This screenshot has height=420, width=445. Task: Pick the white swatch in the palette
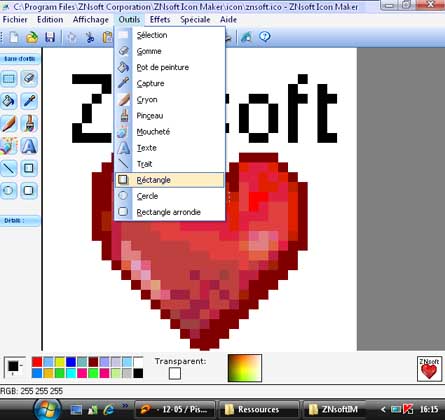(138, 362)
